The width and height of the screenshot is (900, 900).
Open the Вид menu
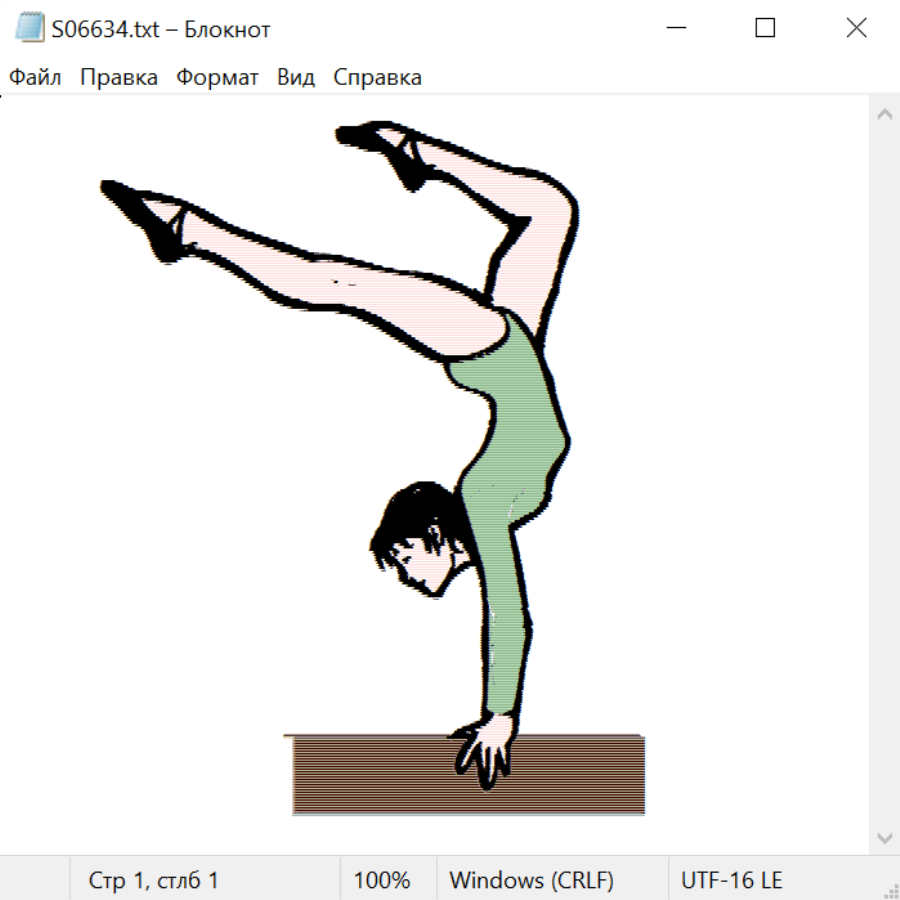point(295,77)
